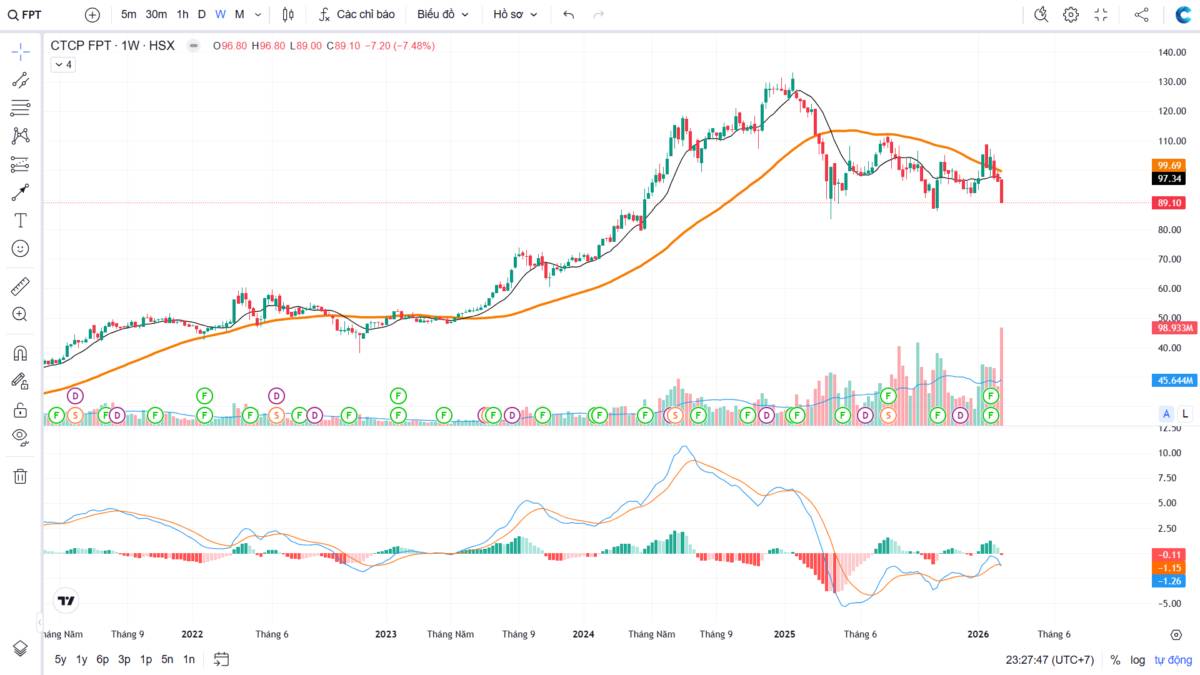Click the trash remove drawings icon
The height and width of the screenshot is (675, 1200).
click(20, 476)
